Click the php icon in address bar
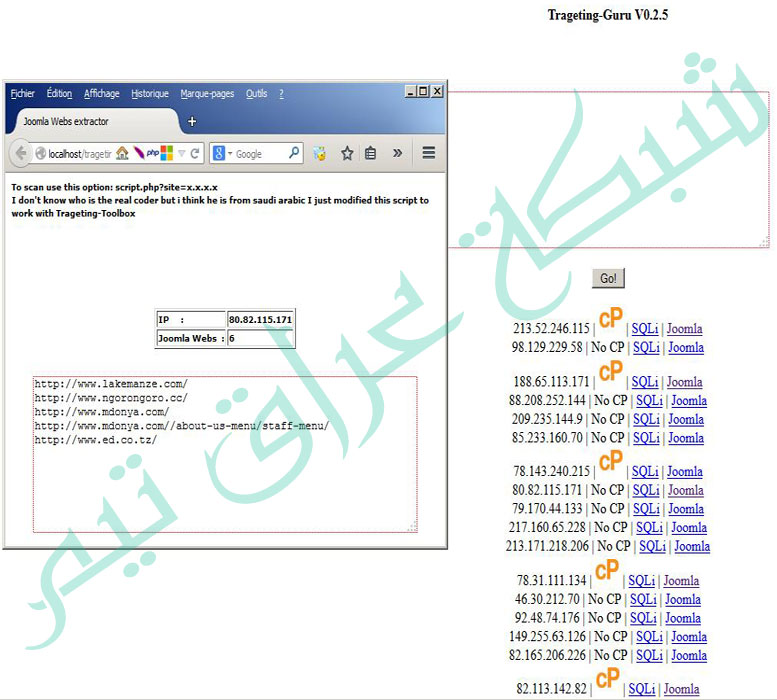 click(x=153, y=153)
